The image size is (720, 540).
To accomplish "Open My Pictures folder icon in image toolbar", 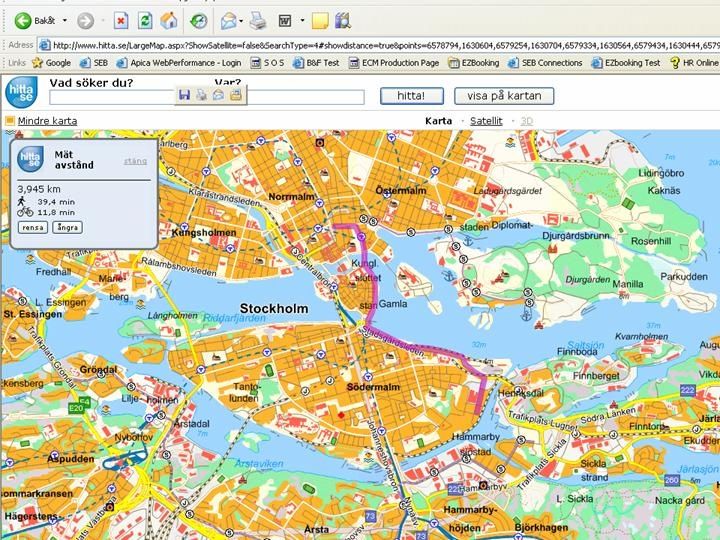I will (x=236, y=95).
